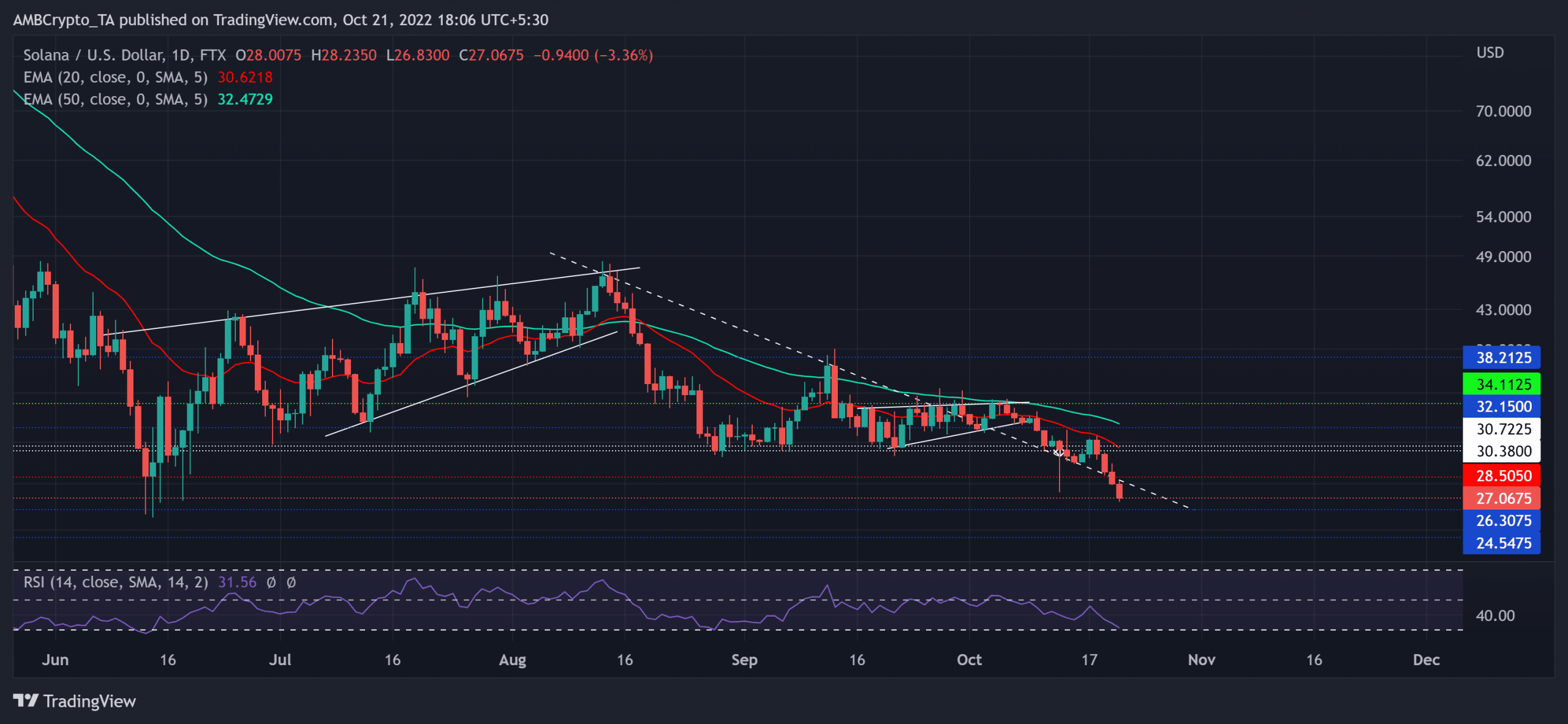The width and height of the screenshot is (1568, 724).
Task: Click the white 30.7225 price label
Action: click(x=1501, y=429)
